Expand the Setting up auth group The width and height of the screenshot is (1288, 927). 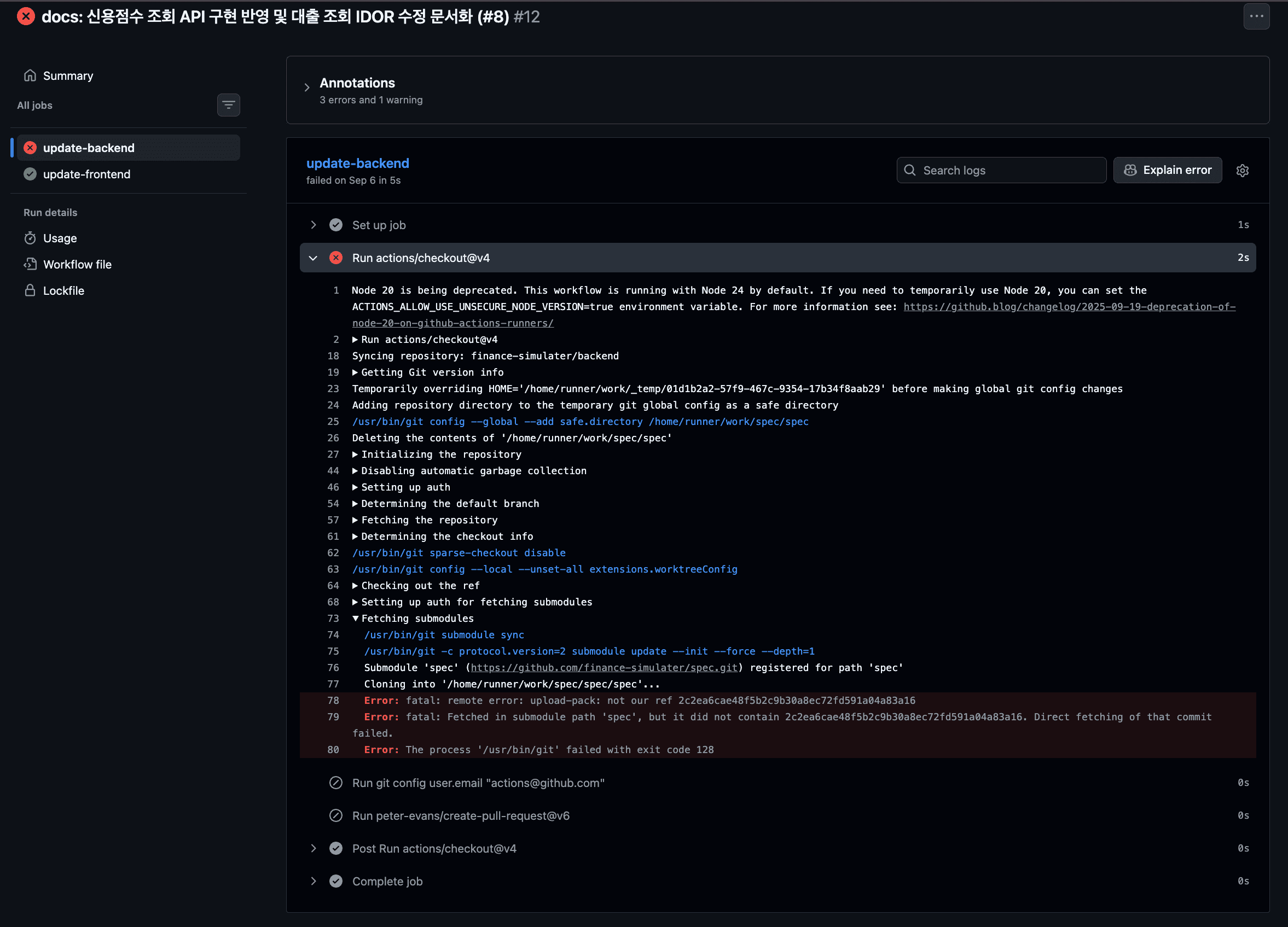click(x=401, y=487)
